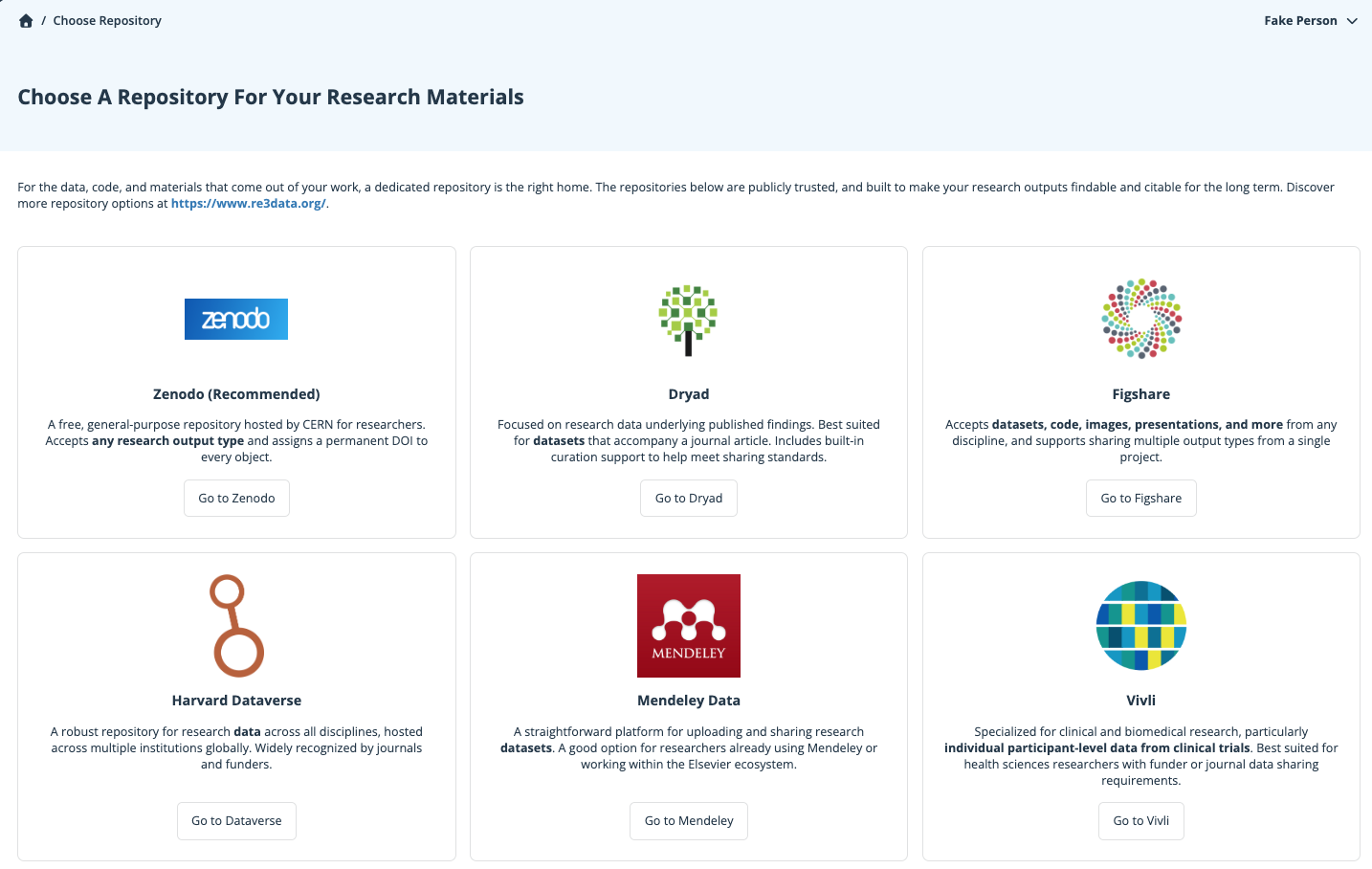
Task: Select the Choose Repository breadcrumb
Action: pyautogui.click(x=107, y=21)
